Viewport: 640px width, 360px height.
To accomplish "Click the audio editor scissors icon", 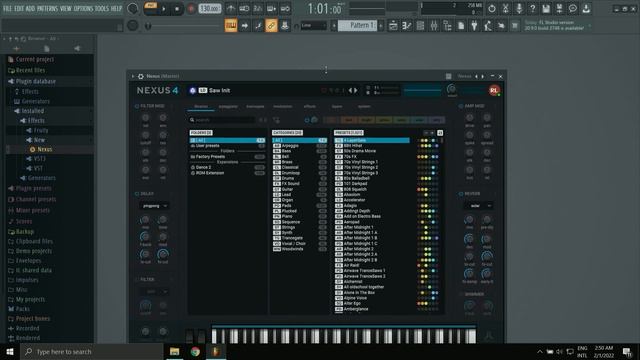I will (505, 8).
